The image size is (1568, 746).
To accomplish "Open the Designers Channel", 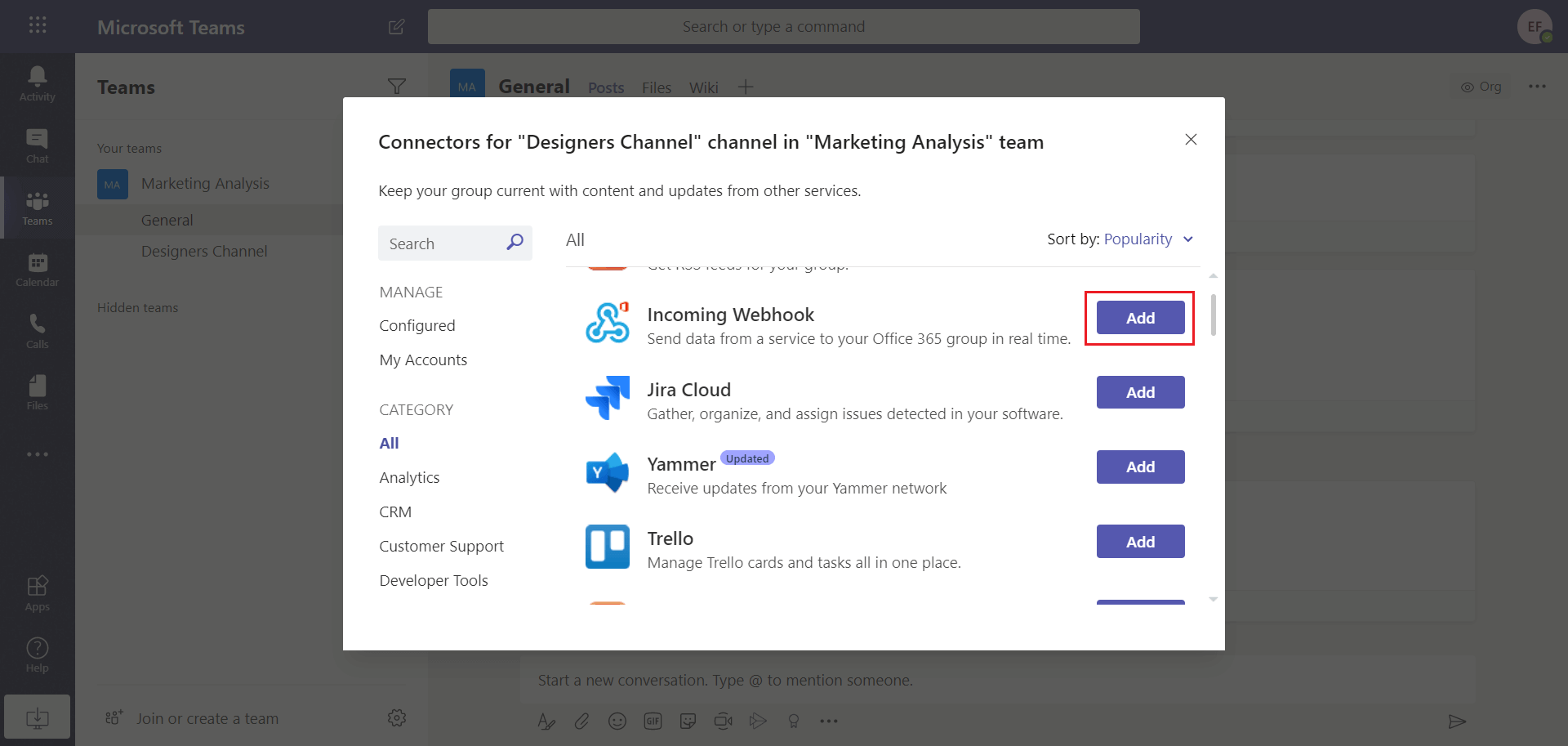I will pos(204,251).
